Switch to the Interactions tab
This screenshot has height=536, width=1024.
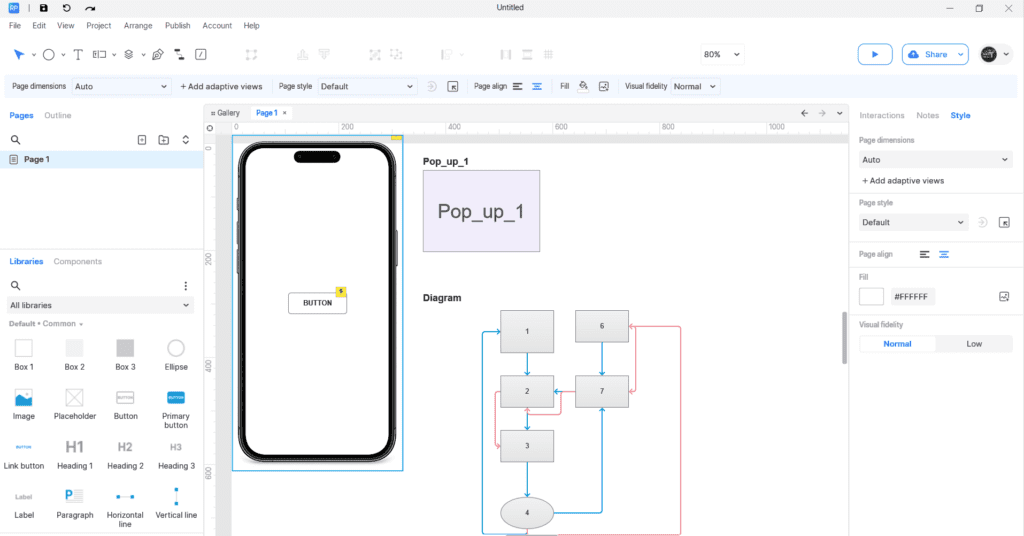881,116
